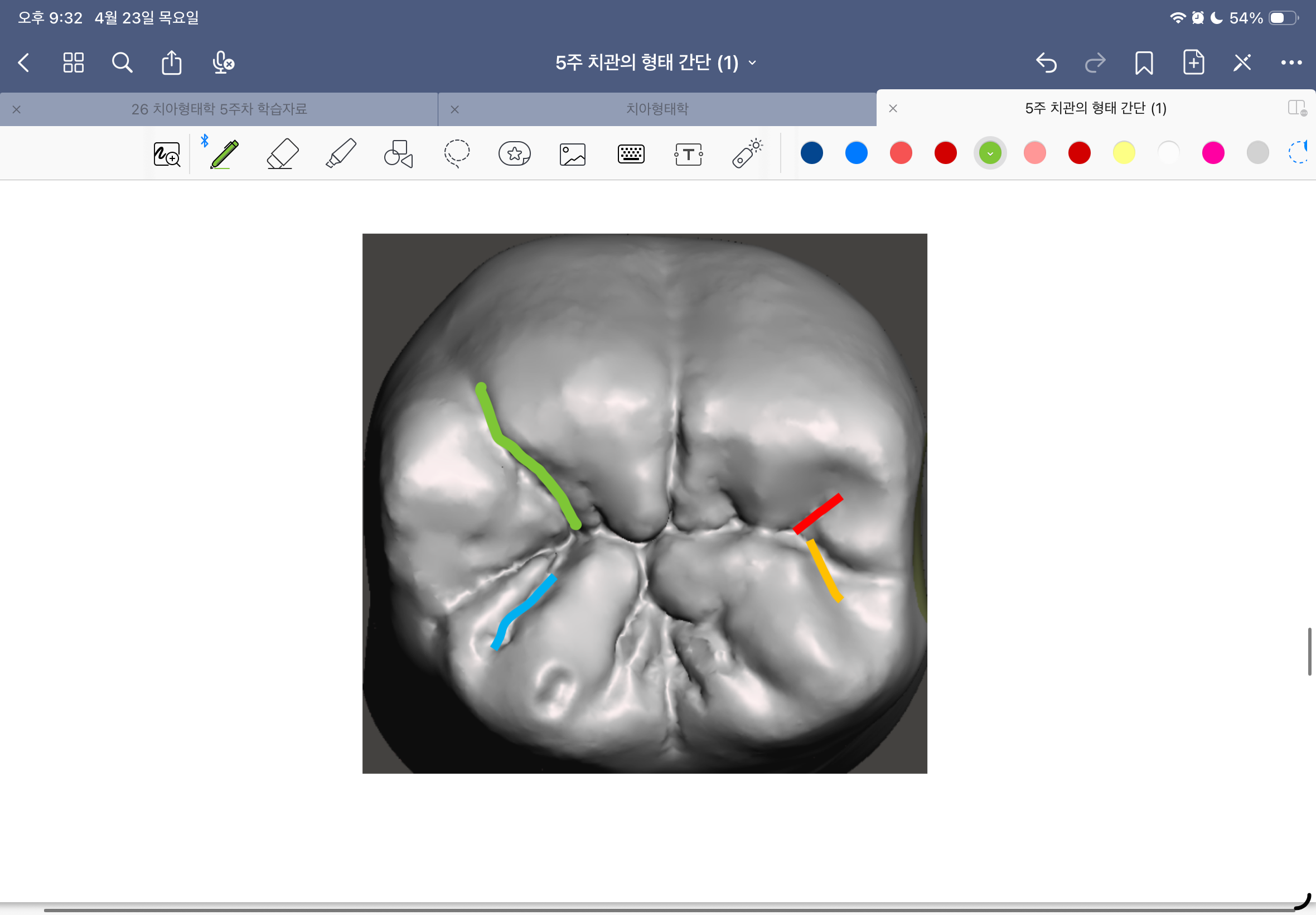Expand document title dropdown chevron
The width and height of the screenshot is (1316, 915).
pyautogui.click(x=752, y=62)
